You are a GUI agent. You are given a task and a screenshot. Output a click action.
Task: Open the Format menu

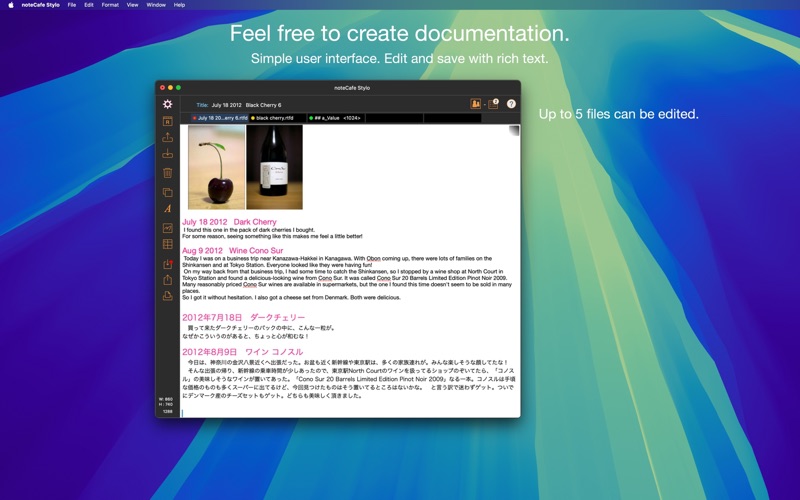tap(110, 5)
